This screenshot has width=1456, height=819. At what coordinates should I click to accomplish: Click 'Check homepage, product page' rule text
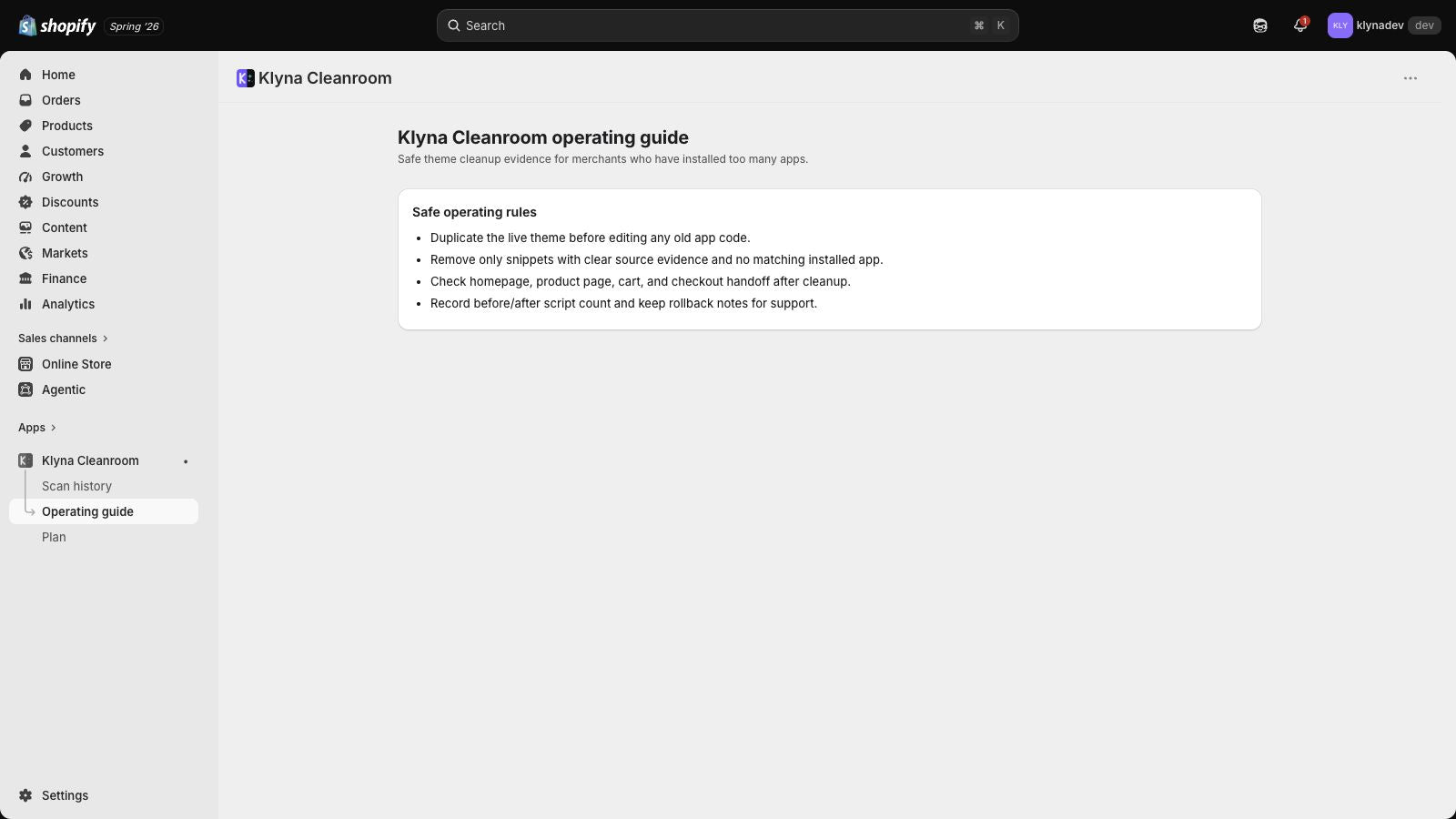tap(640, 281)
